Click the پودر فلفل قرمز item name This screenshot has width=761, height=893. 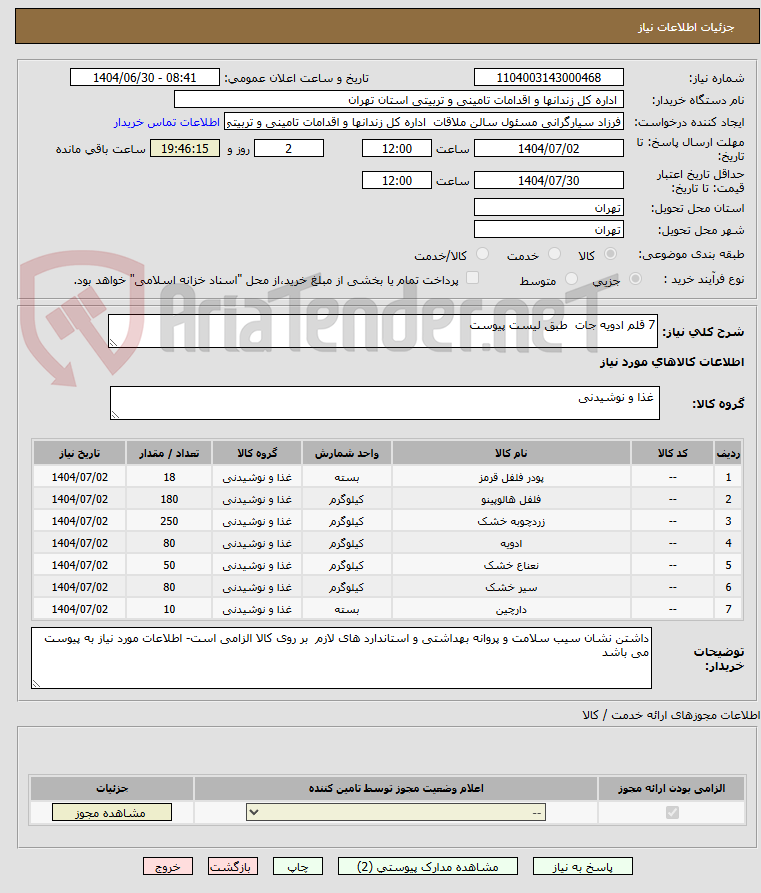click(511, 477)
